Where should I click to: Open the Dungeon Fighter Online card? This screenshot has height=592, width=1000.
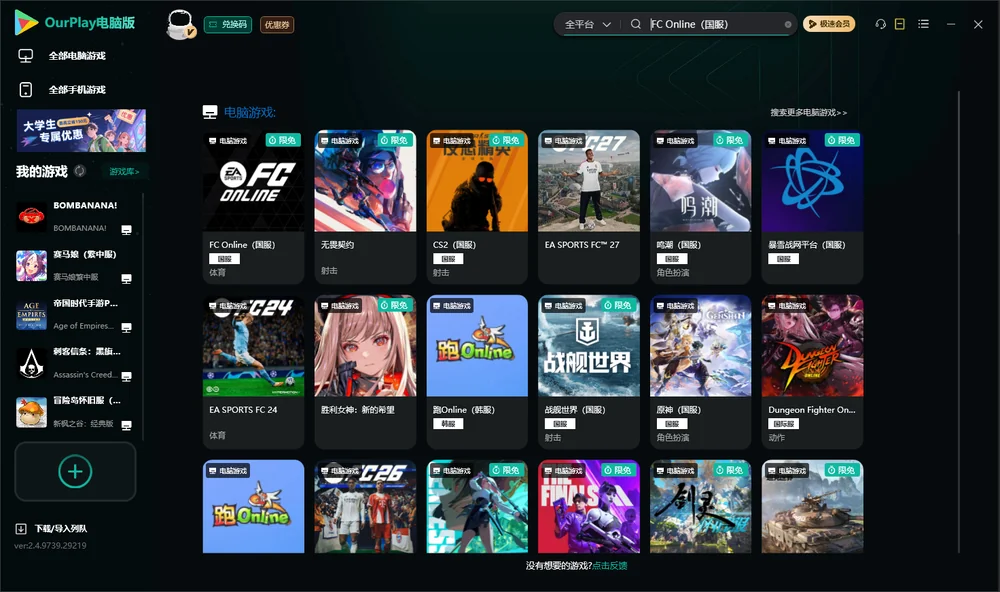(812, 372)
